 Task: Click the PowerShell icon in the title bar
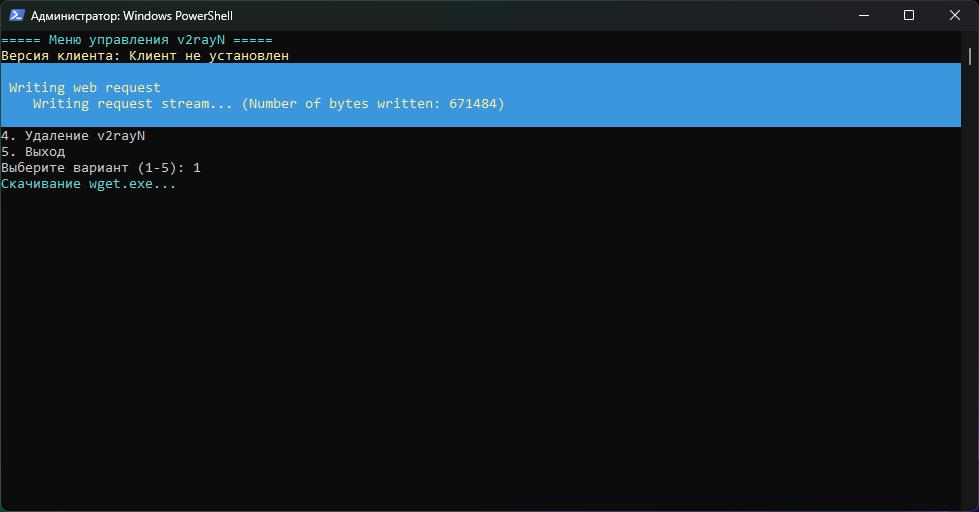16,15
